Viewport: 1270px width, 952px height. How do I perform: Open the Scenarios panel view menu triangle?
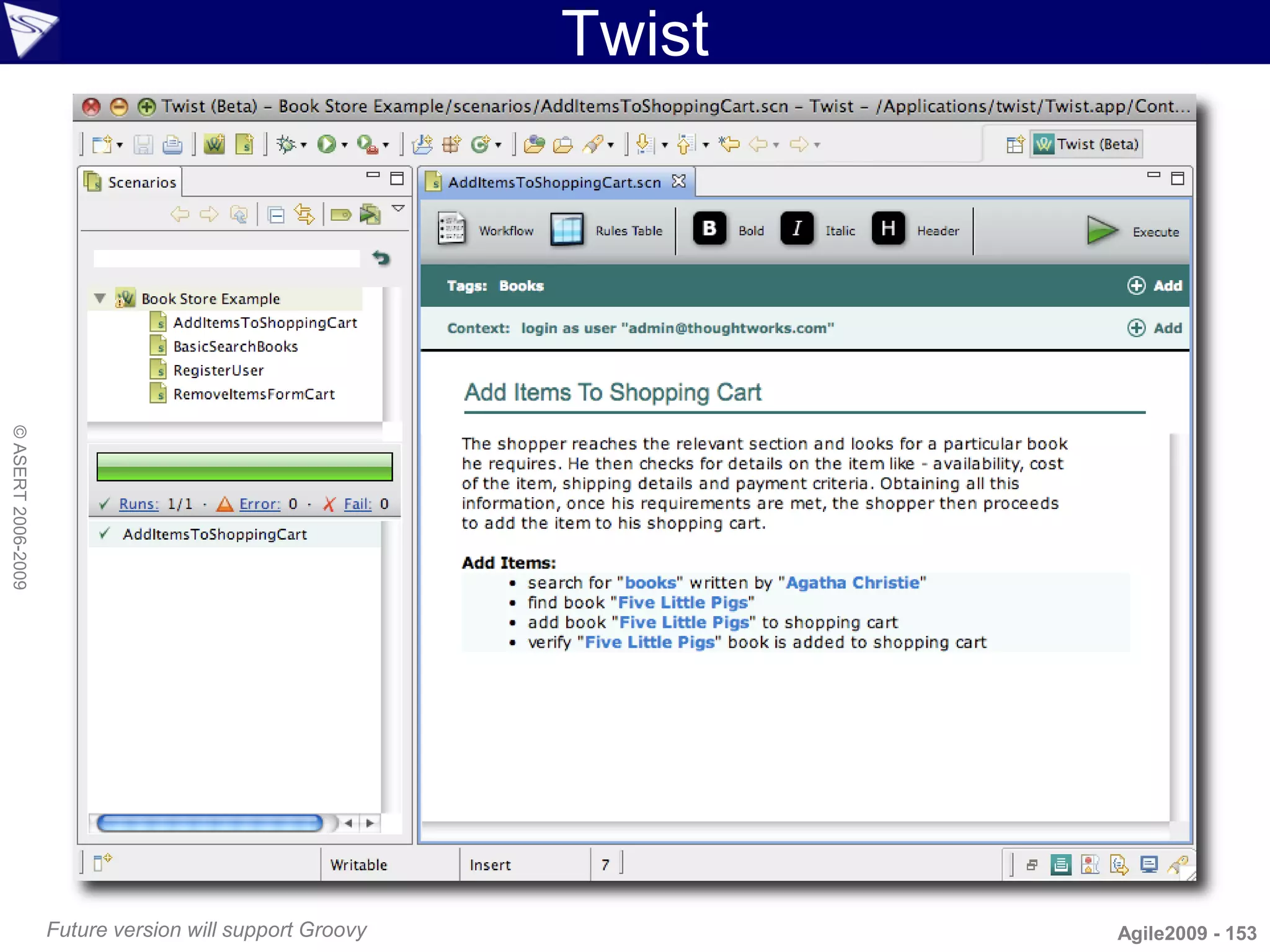pyautogui.click(x=398, y=209)
